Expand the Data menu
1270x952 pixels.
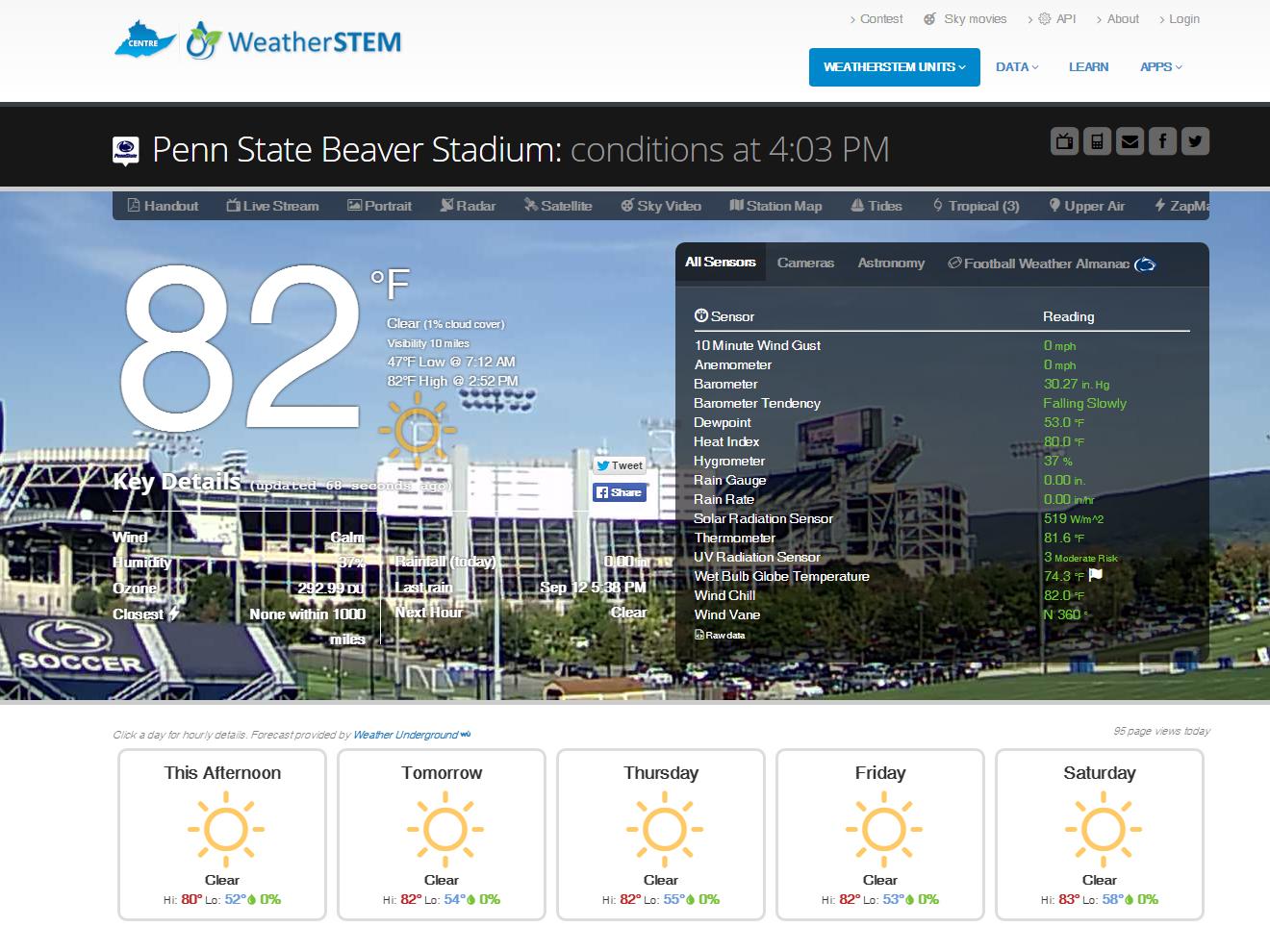(1017, 67)
